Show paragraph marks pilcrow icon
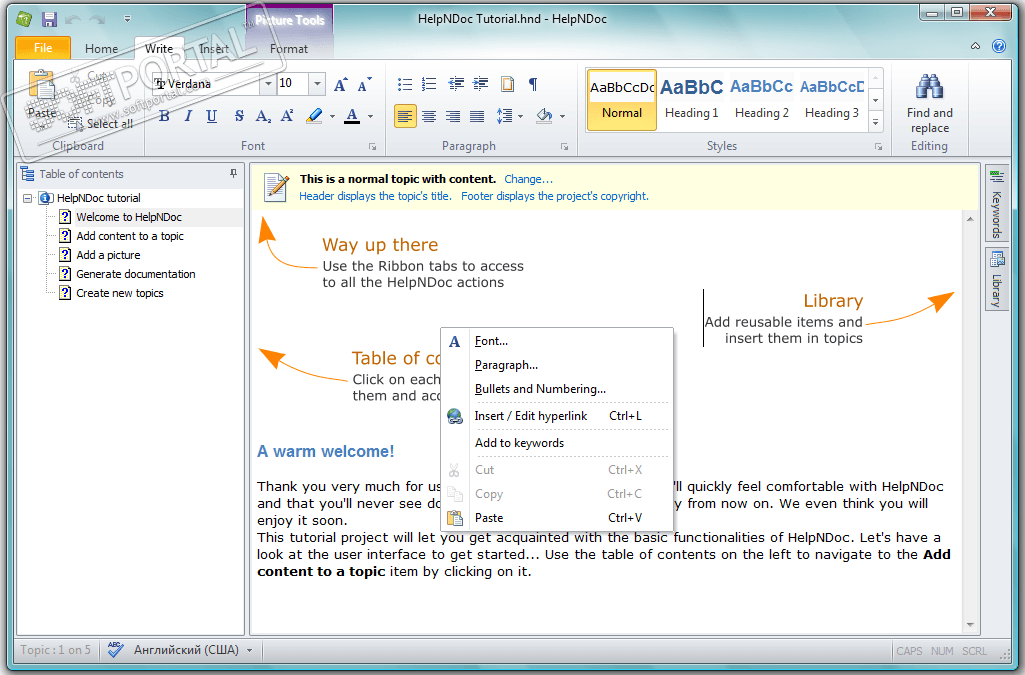 click(533, 84)
